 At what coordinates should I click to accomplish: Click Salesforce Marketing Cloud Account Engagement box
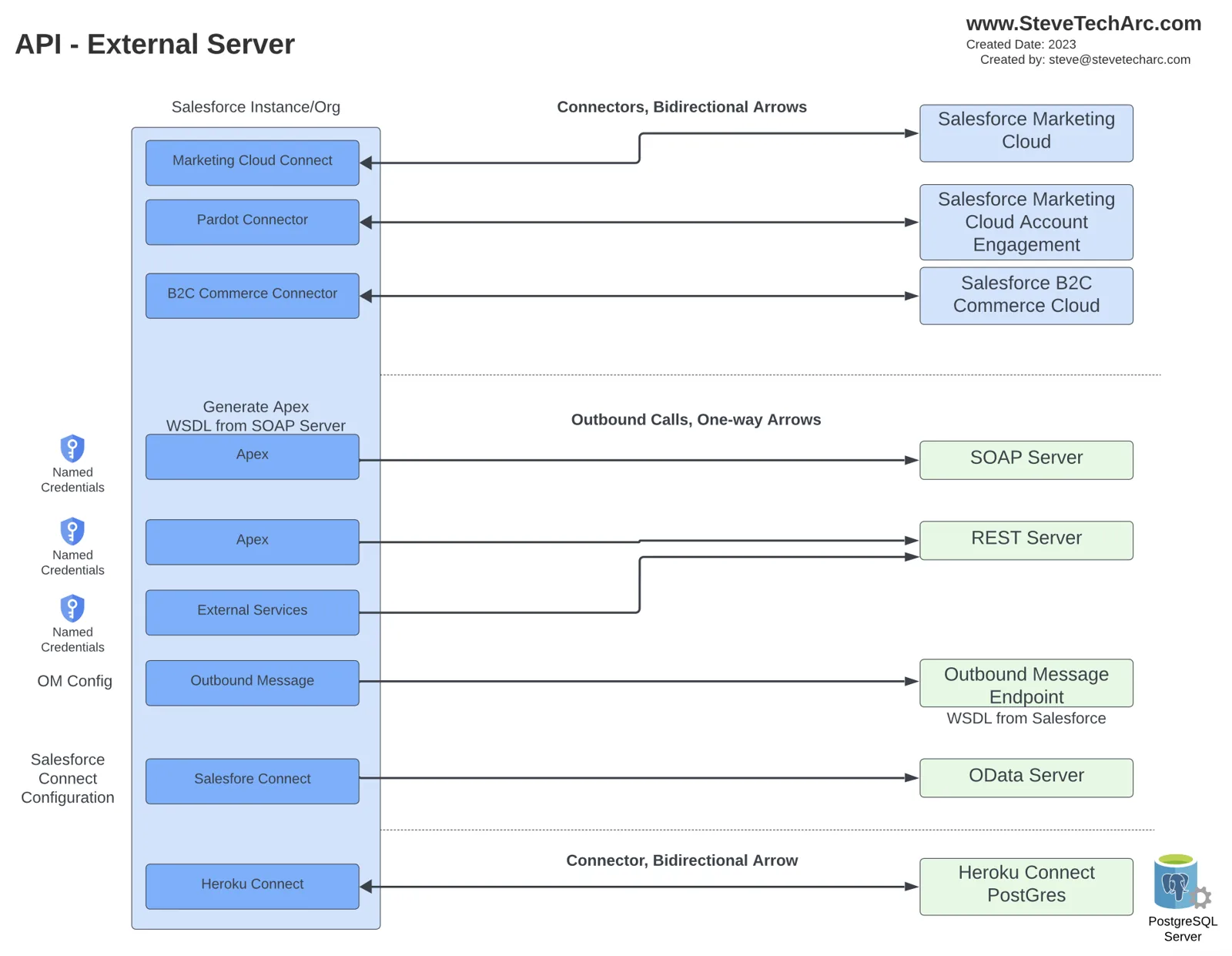[1026, 222]
